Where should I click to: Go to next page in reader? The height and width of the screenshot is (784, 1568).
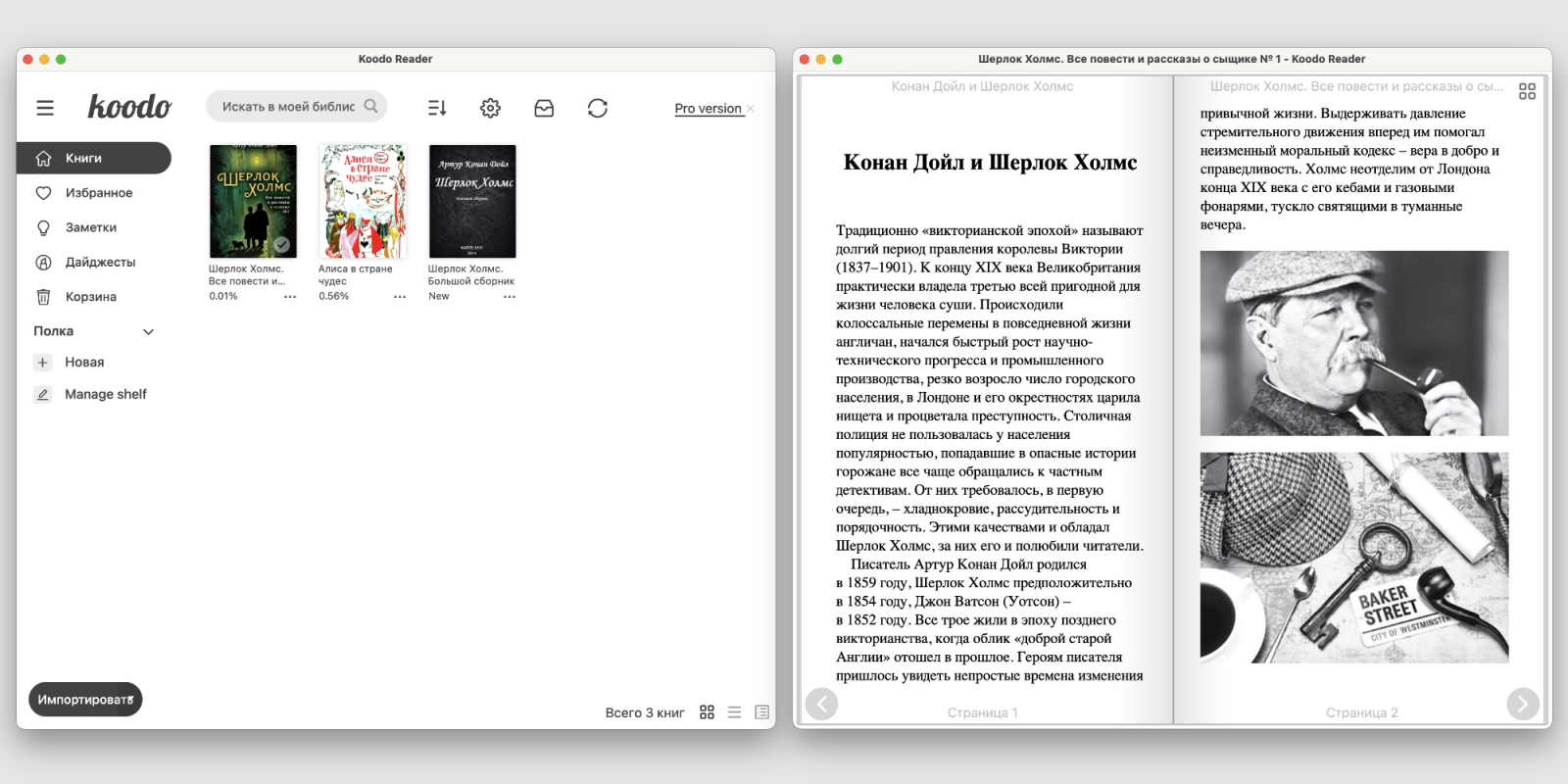tap(1522, 704)
